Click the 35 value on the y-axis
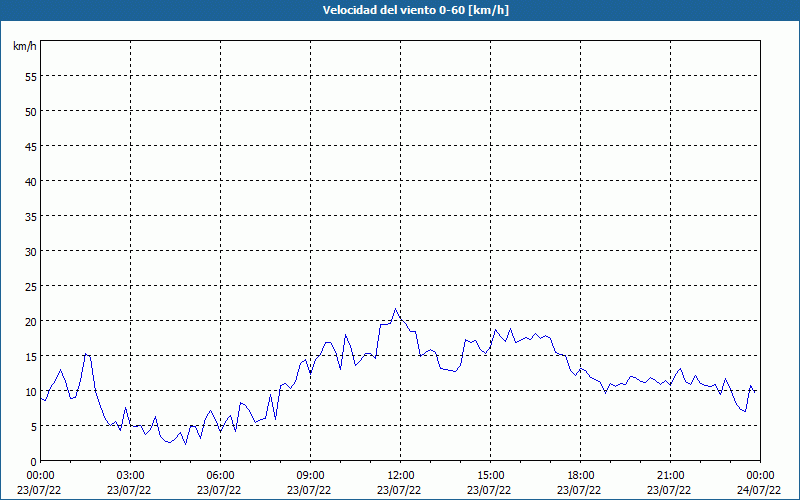800x500 pixels. click(31, 216)
